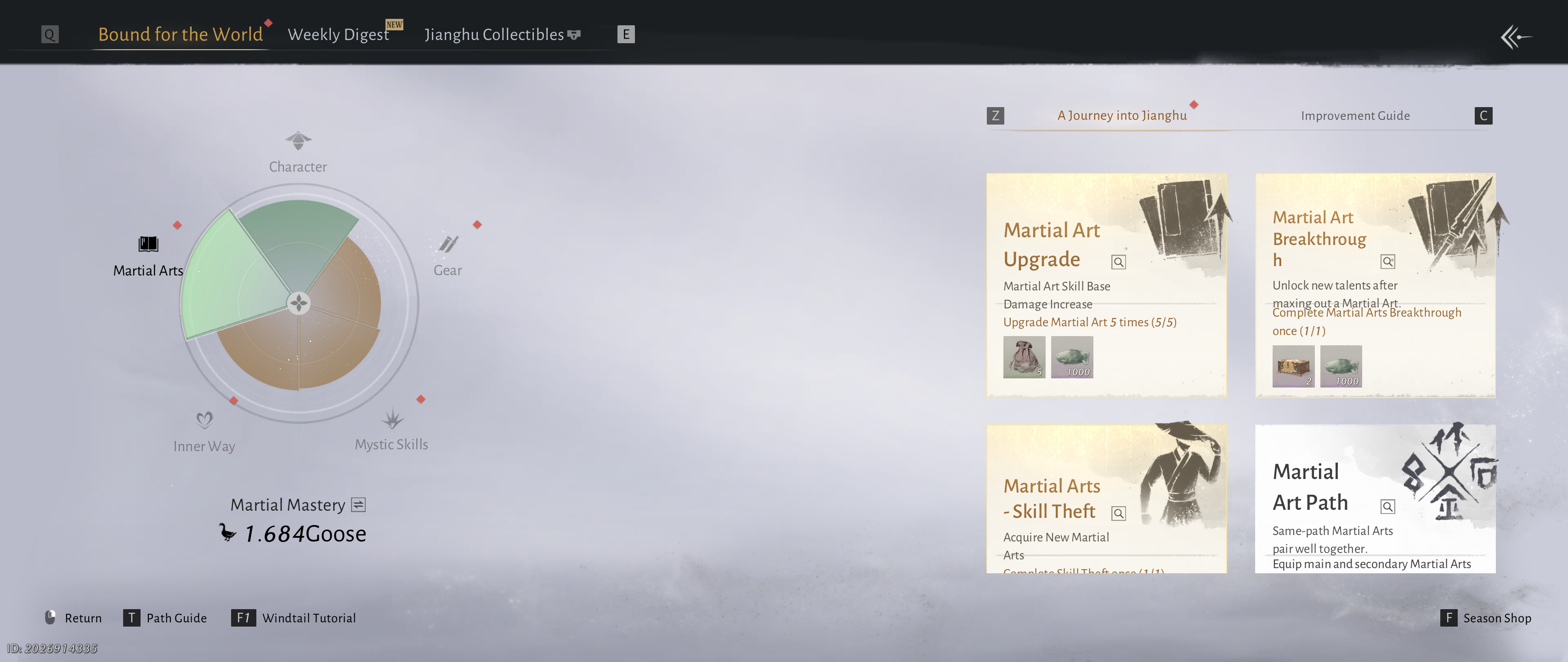Image resolution: width=1568 pixels, height=662 pixels.
Task: Click the treasure chest reward on Breakthrough card
Action: click(1293, 366)
